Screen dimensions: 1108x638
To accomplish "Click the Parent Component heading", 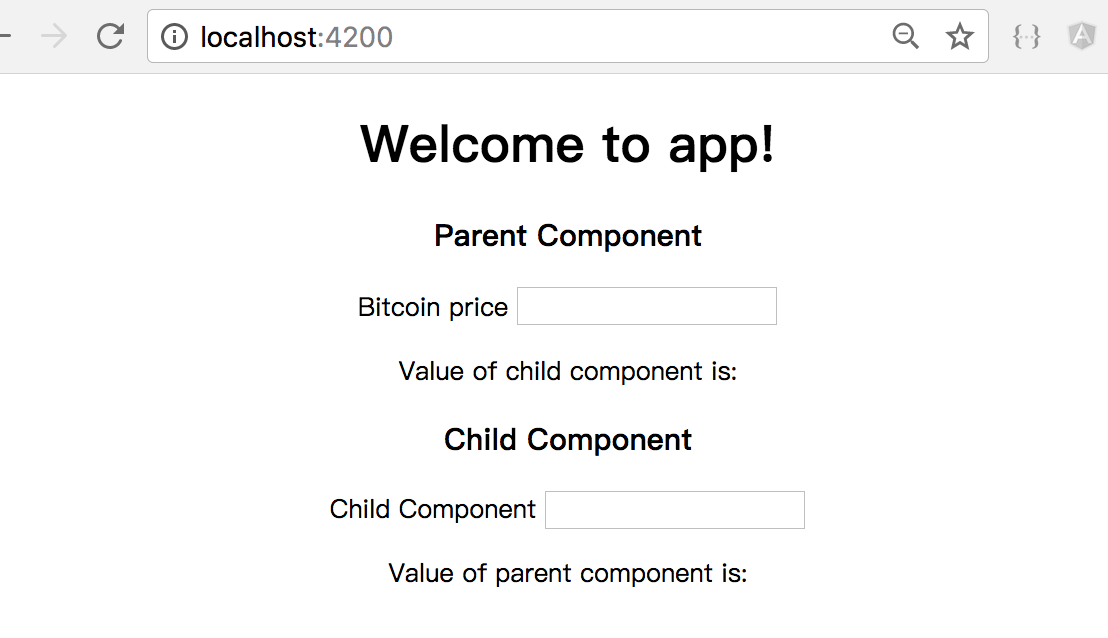I will pyautogui.click(x=568, y=236).
